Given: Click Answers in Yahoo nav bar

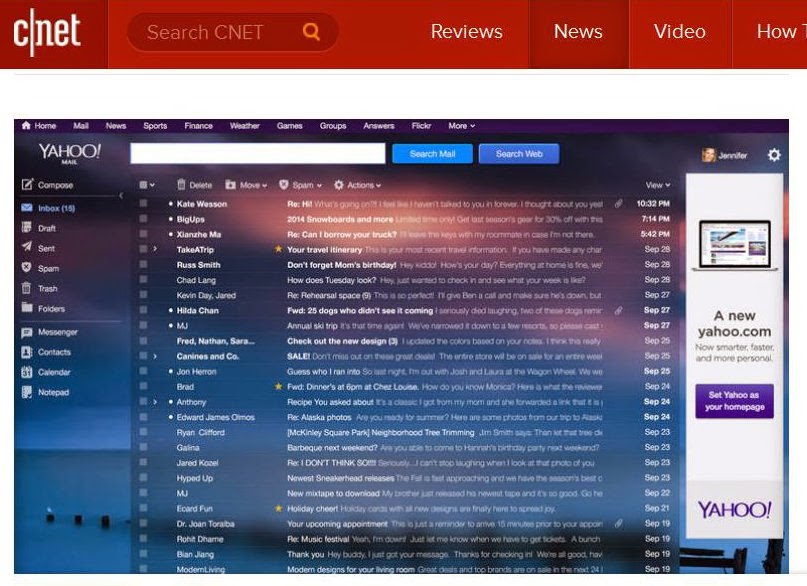Looking at the screenshot, I should tap(378, 126).
